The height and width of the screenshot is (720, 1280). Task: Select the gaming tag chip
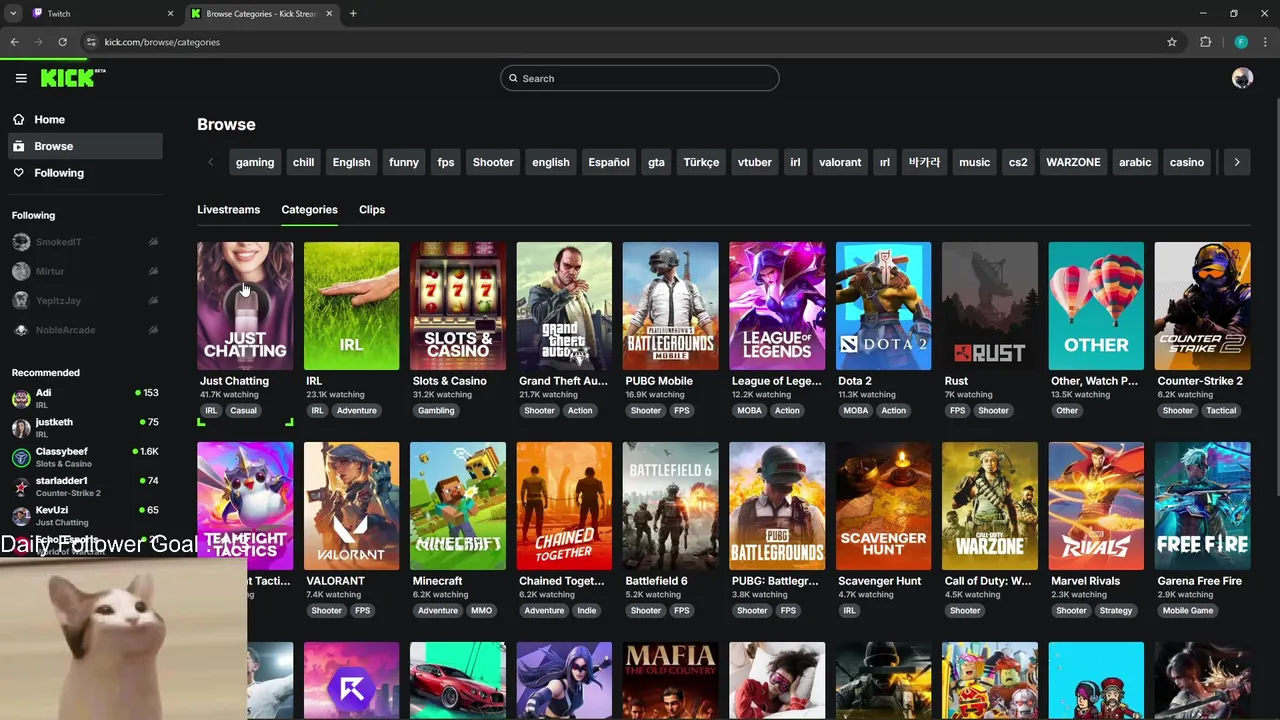tap(255, 162)
